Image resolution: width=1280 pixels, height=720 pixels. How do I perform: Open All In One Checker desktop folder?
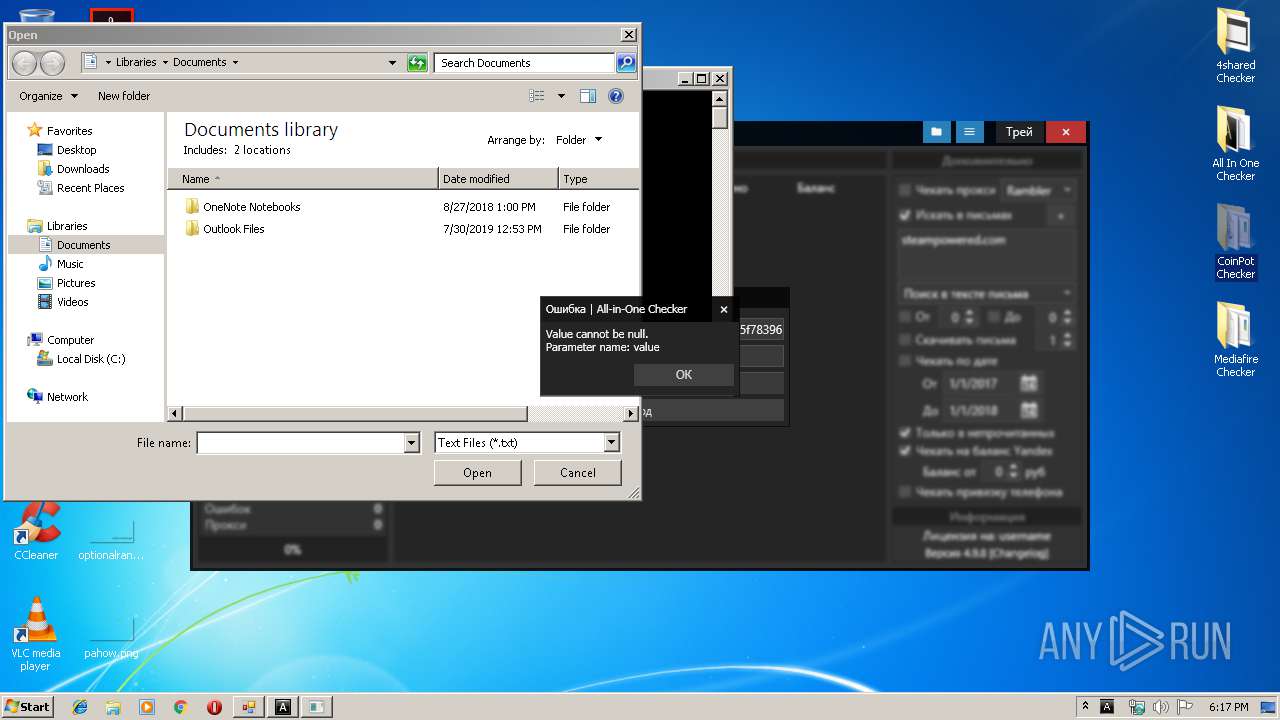(1235, 143)
